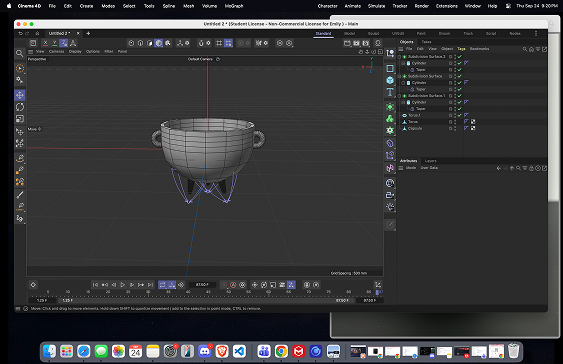Switch to the Layers tab
The height and width of the screenshot is (364, 563).
(x=431, y=161)
